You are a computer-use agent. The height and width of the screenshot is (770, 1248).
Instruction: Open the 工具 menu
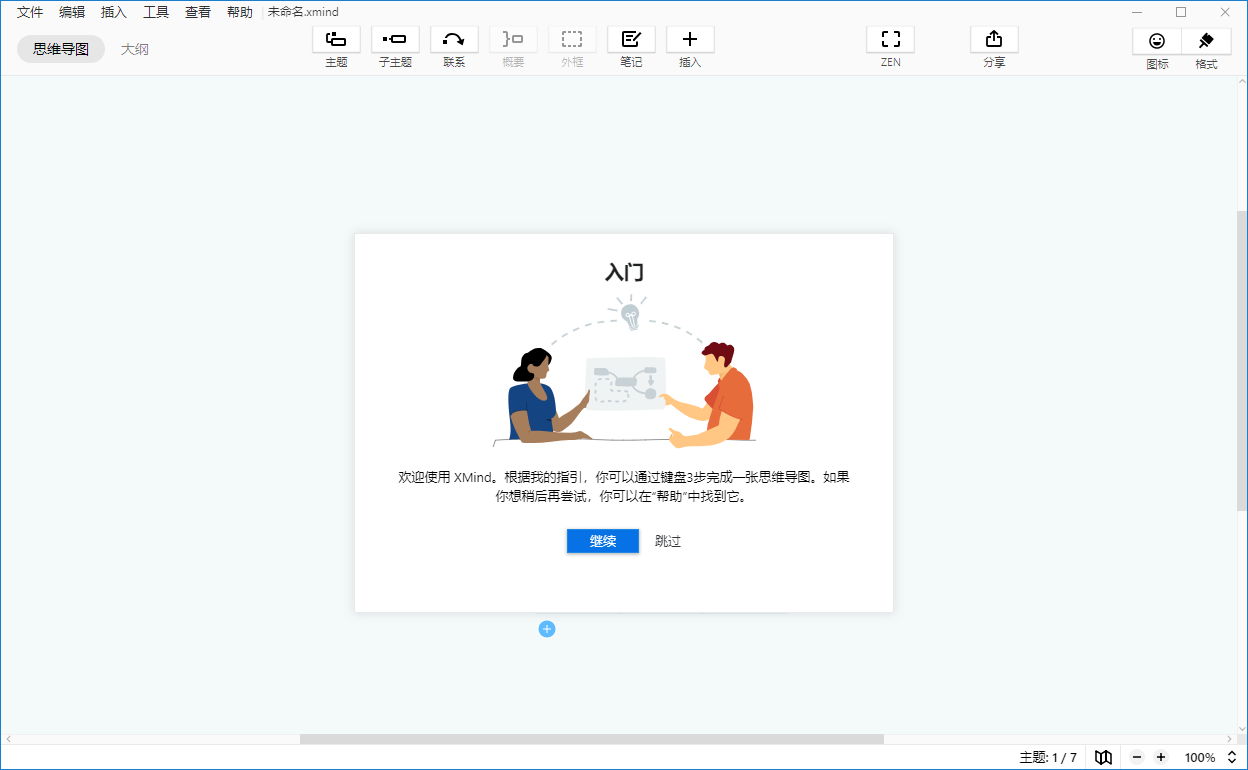click(156, 12)
